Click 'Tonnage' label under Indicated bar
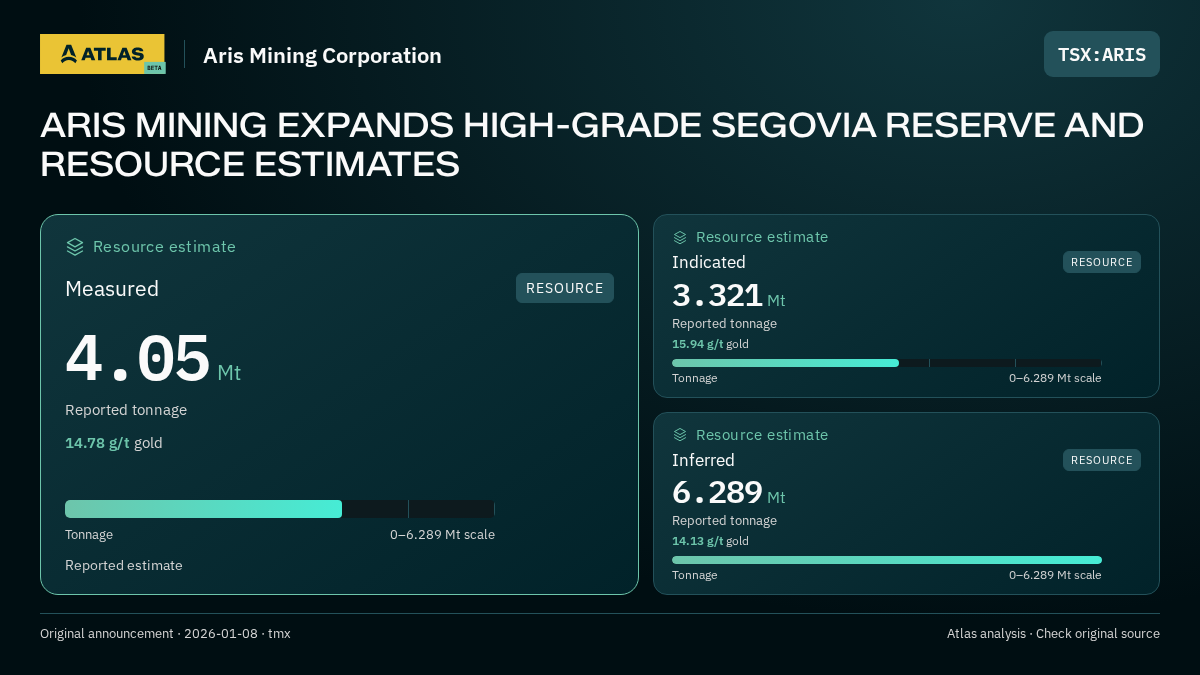 (694, 378)
